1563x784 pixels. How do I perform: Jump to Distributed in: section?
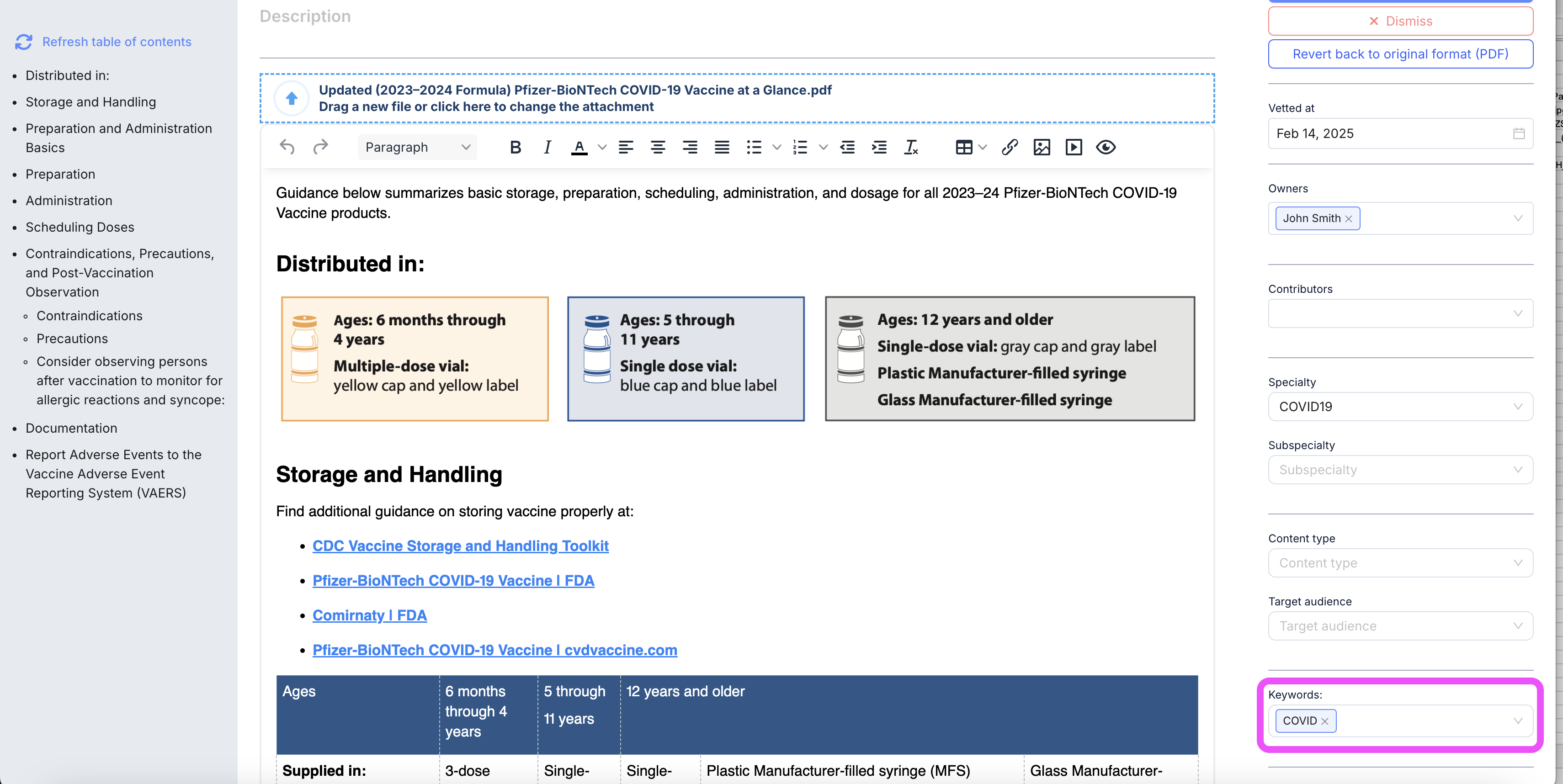pos(67,76)
